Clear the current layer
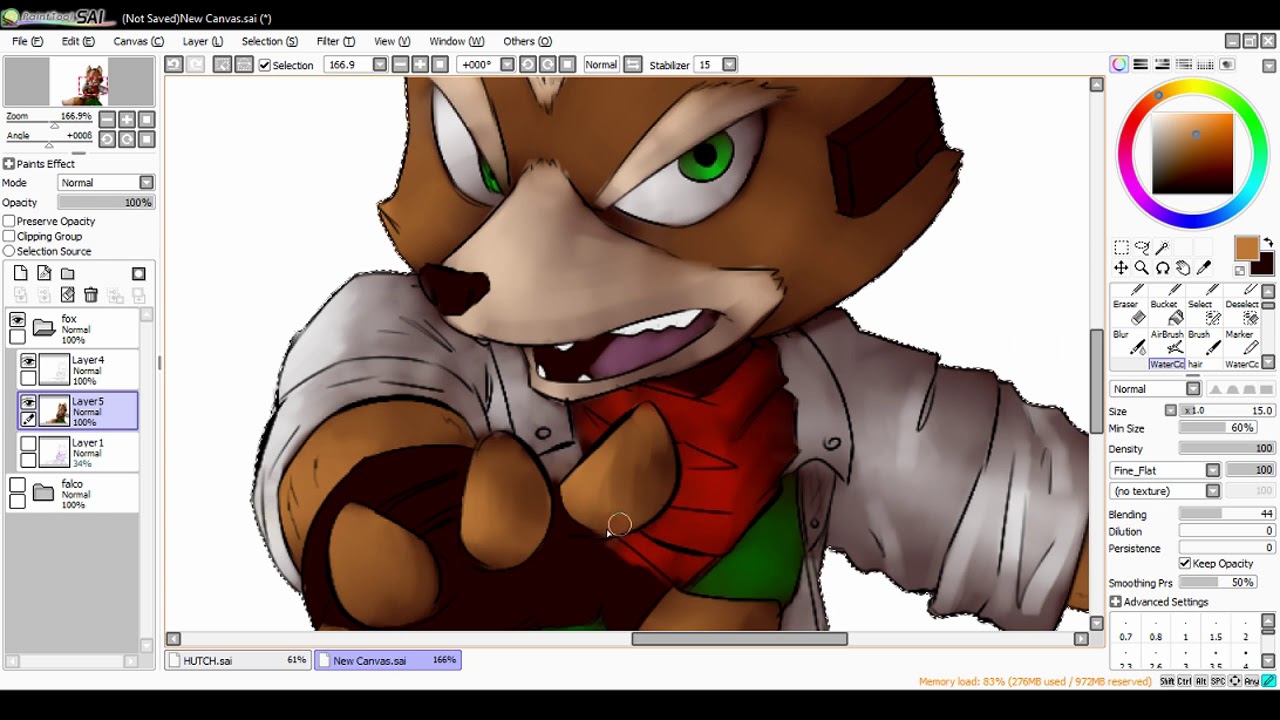Image resolution: width=1280 pixels, height=720 pixels. 67,295
